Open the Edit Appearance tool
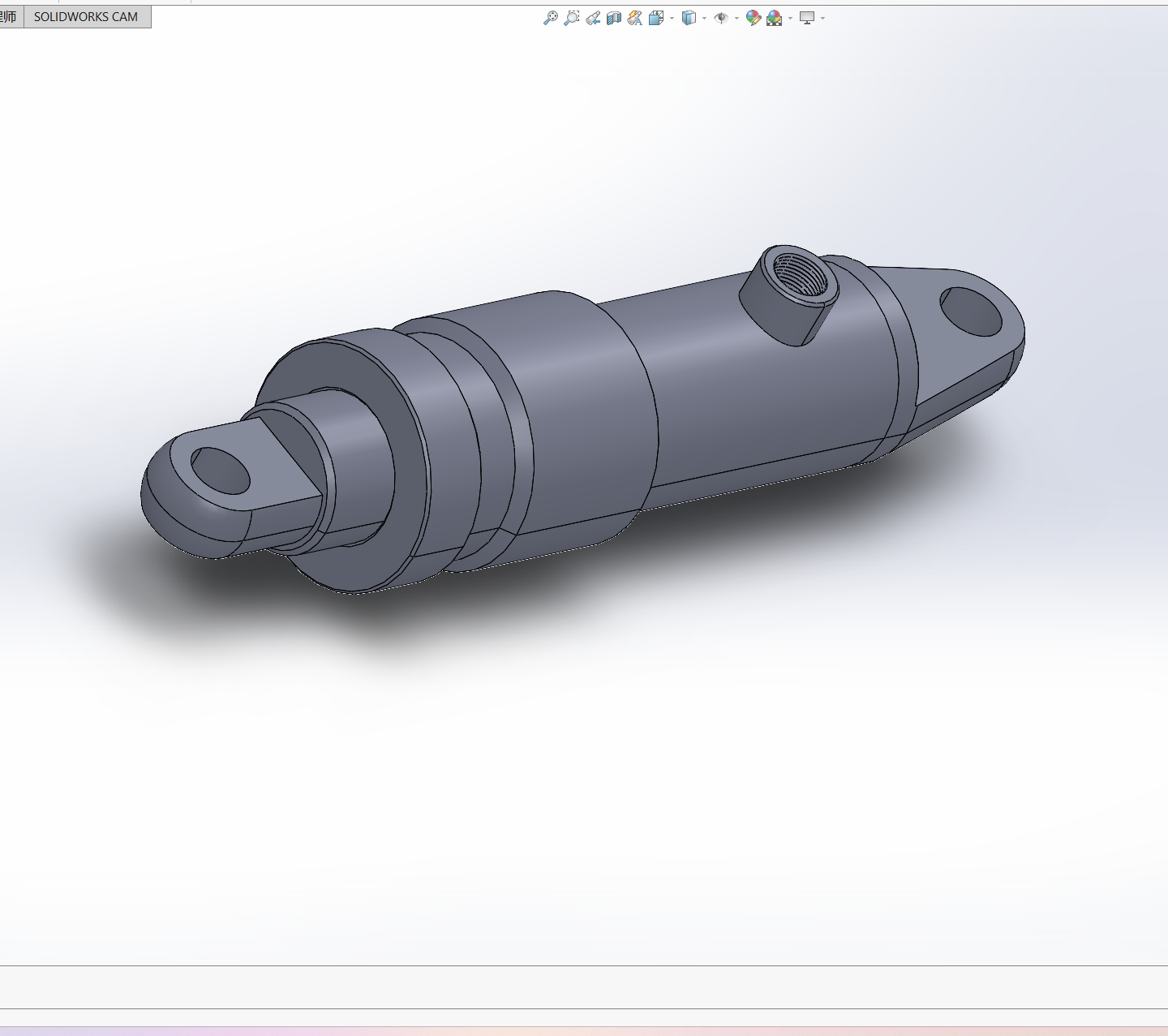The image size is (1168, 1036). click(x=754, y=18)
